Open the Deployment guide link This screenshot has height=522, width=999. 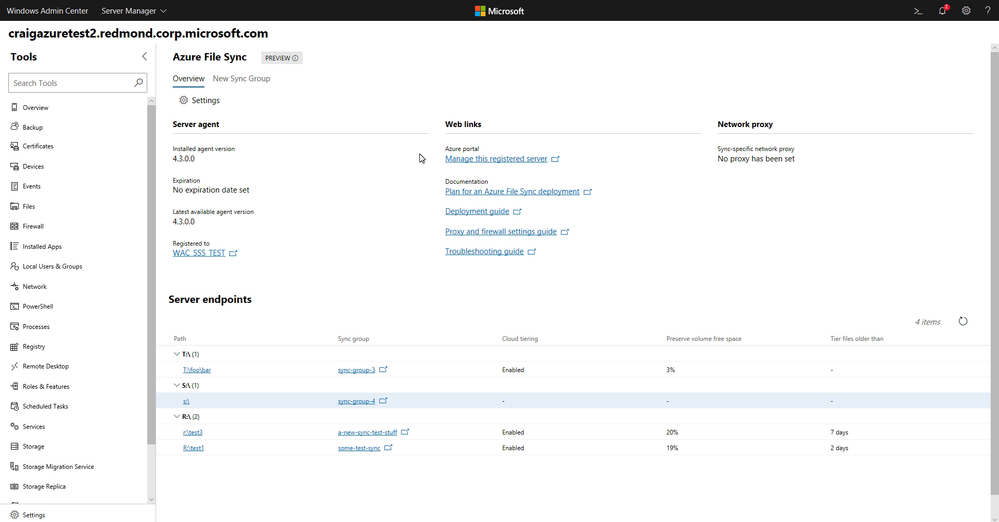point(477,212)
